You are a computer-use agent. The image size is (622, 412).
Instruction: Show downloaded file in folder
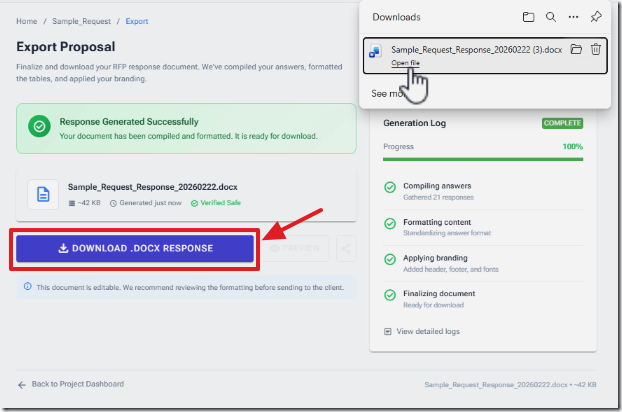(576, 49)
